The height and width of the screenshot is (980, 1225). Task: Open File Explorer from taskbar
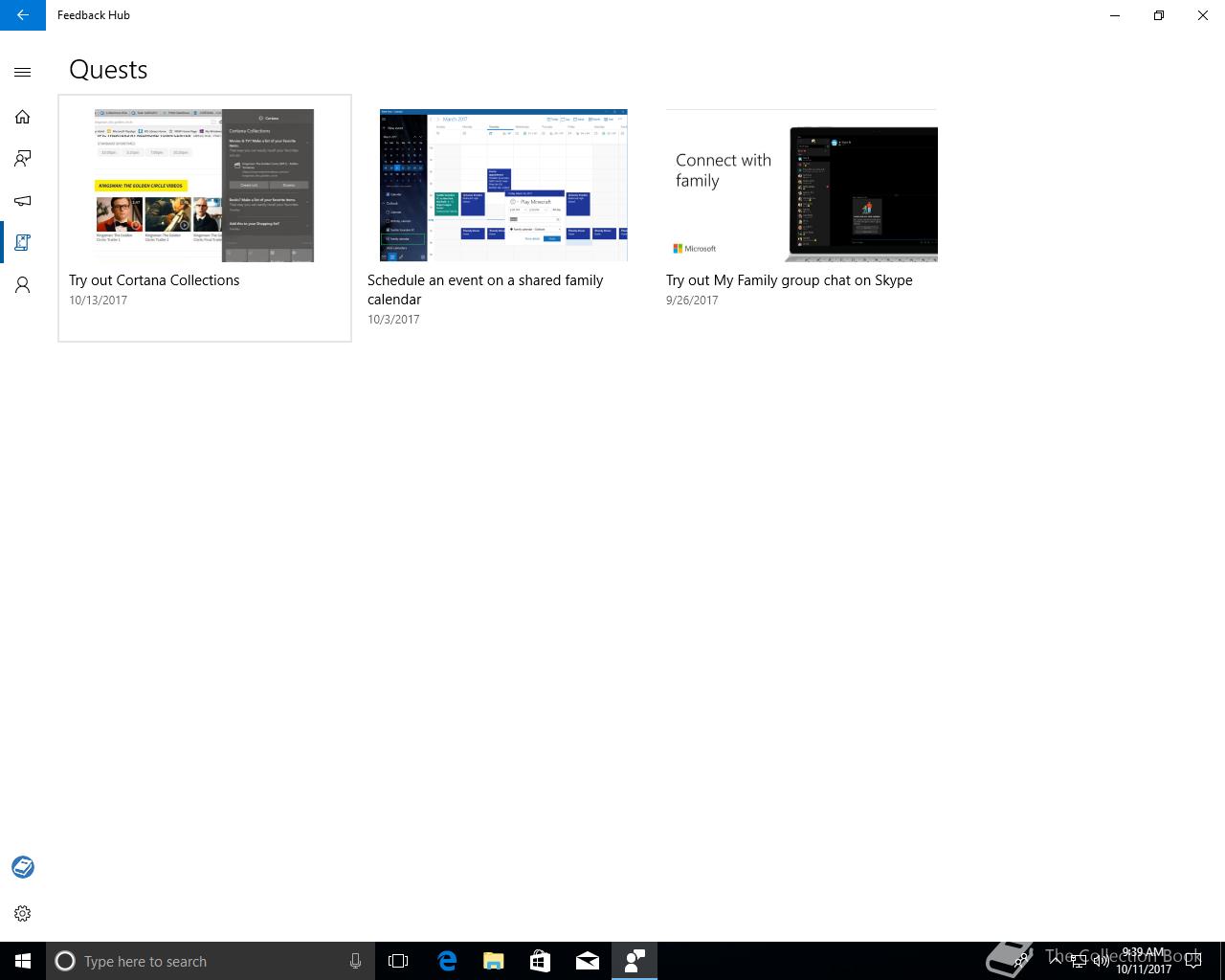click(x=494, y=961)
